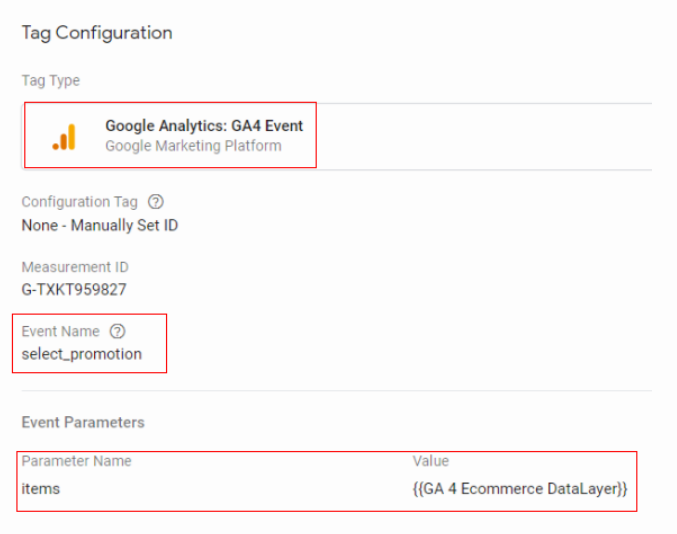The width and height of the screenshot is (677, 534).
Task: Click the Configuration Tag label
Action: [x=79, y=202]
